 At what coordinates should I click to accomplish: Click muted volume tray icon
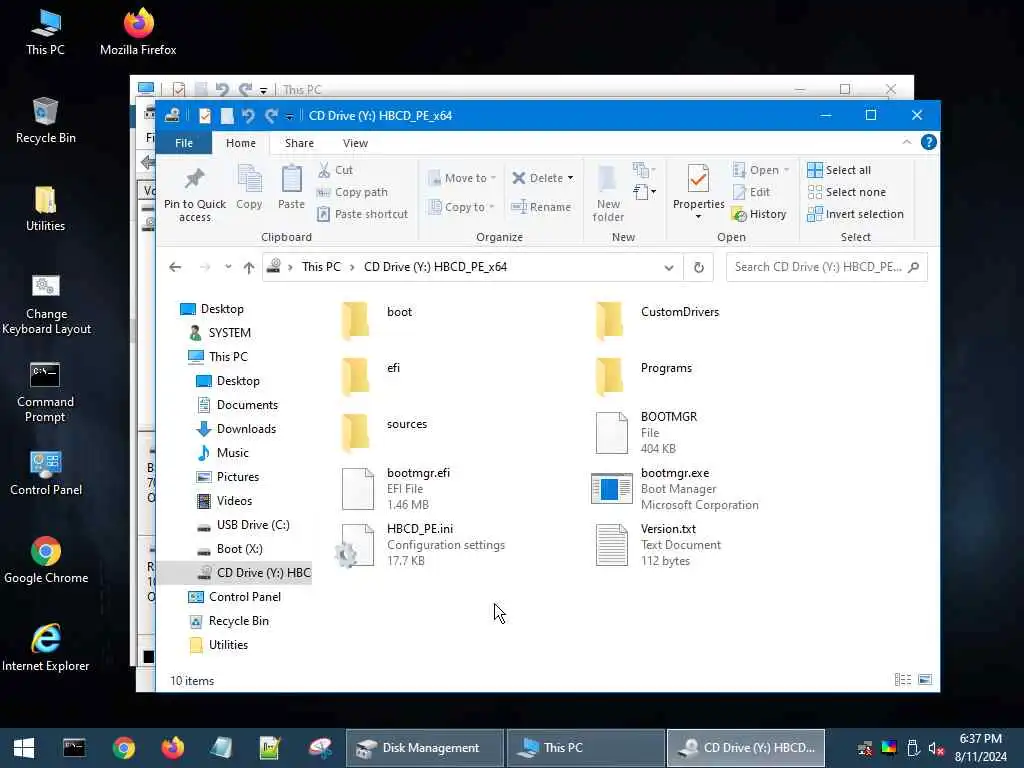point(936,748)
